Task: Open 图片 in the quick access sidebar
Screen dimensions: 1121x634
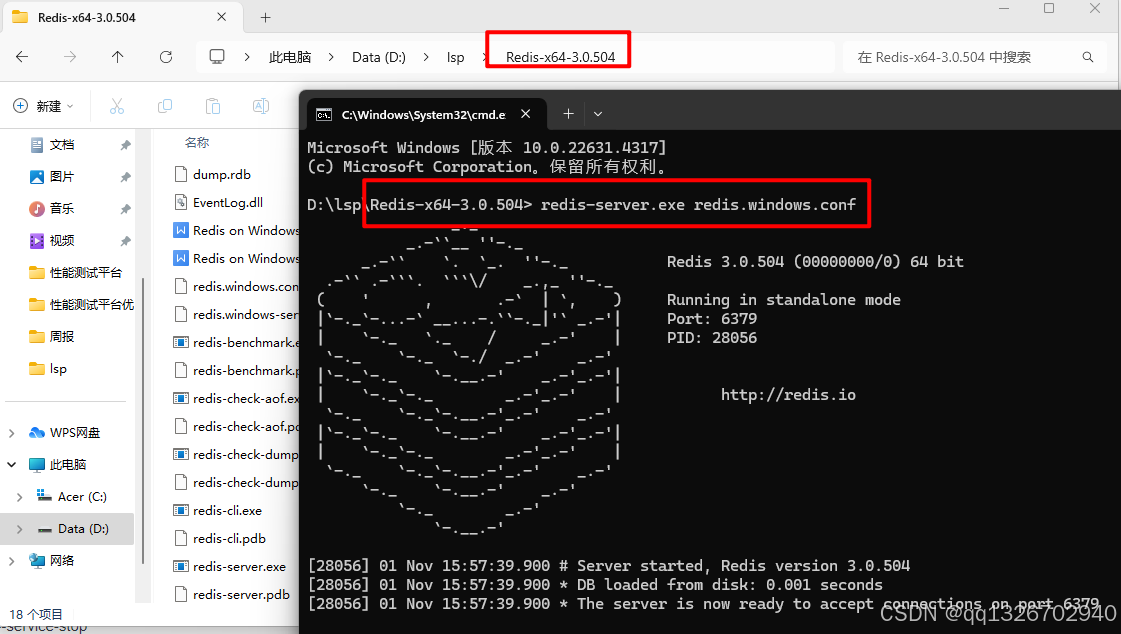Action: pyautogui.click(x=62, y=177)
